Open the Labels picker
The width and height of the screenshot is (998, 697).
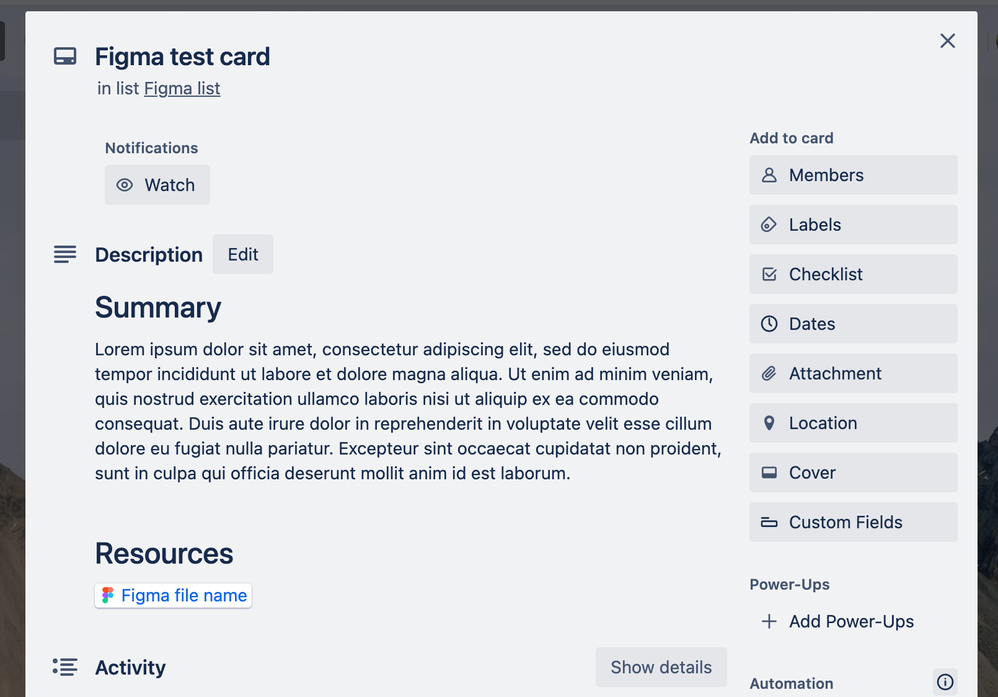853,225
